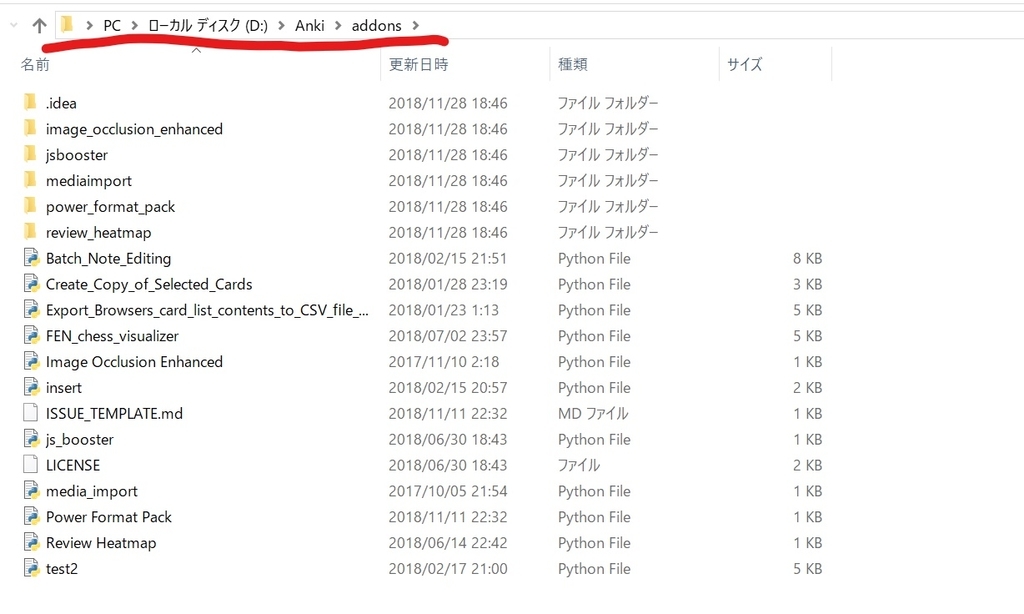The image size is (1024, 614).
Task: Sort by 名前 column header
Action: point(35,64)
